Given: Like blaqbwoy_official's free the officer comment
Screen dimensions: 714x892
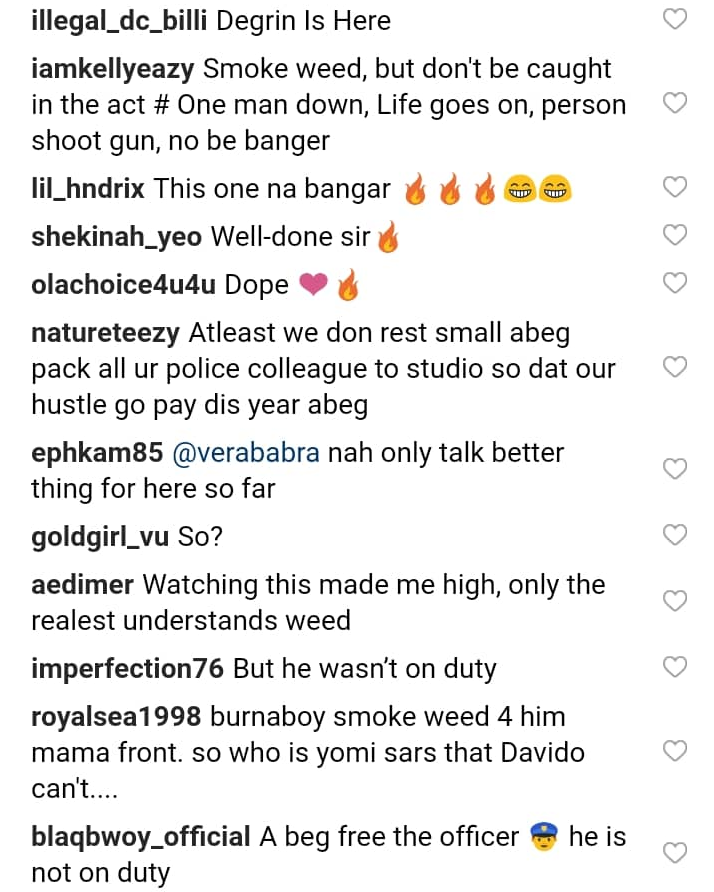Looking at the screenshot, I should (x=676, y=853).
